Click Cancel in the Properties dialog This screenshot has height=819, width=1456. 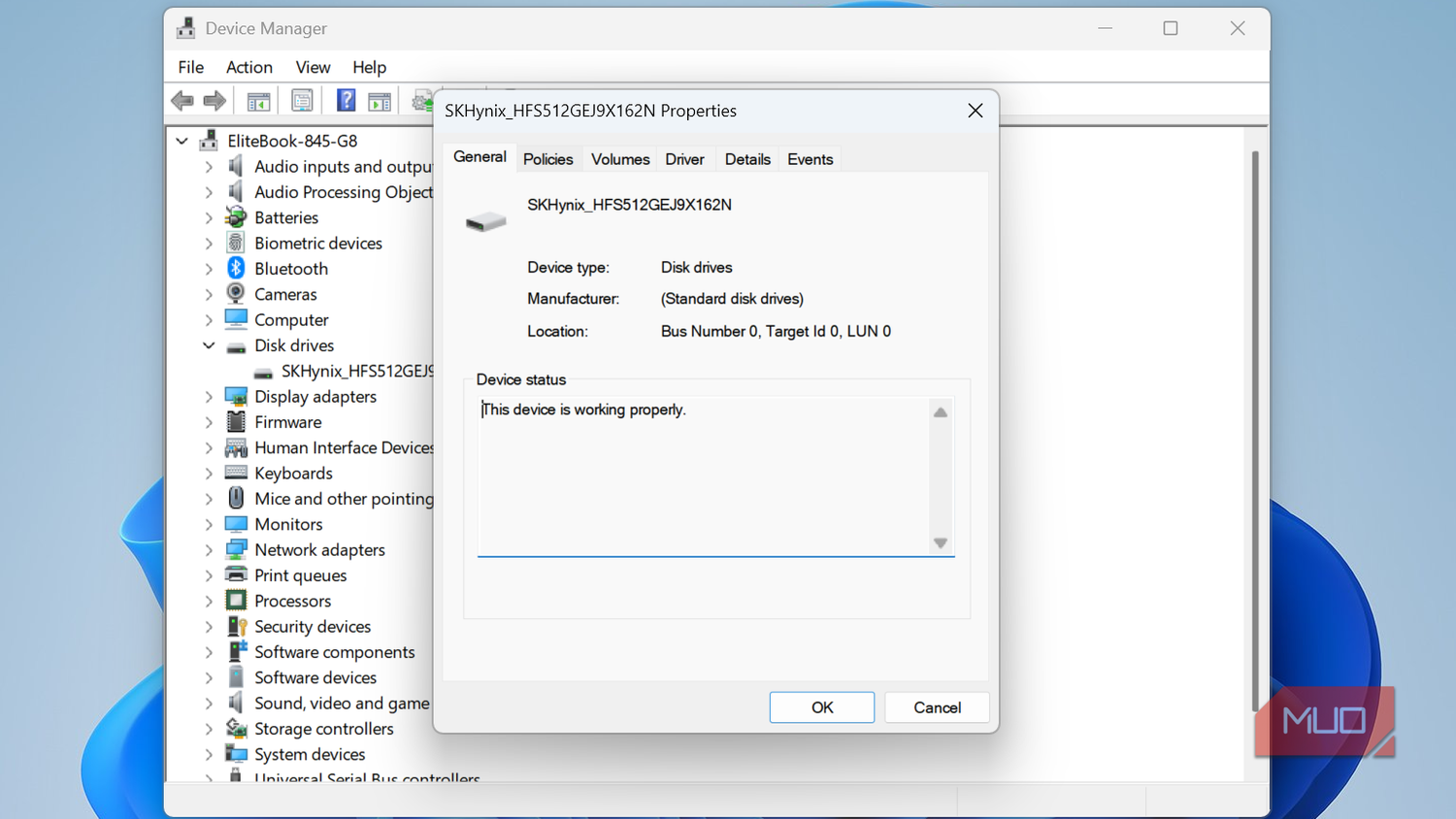tap(938, 707)
